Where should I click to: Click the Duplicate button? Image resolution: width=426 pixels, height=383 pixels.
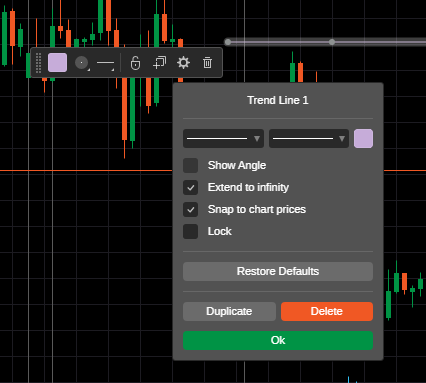(229, 311)
